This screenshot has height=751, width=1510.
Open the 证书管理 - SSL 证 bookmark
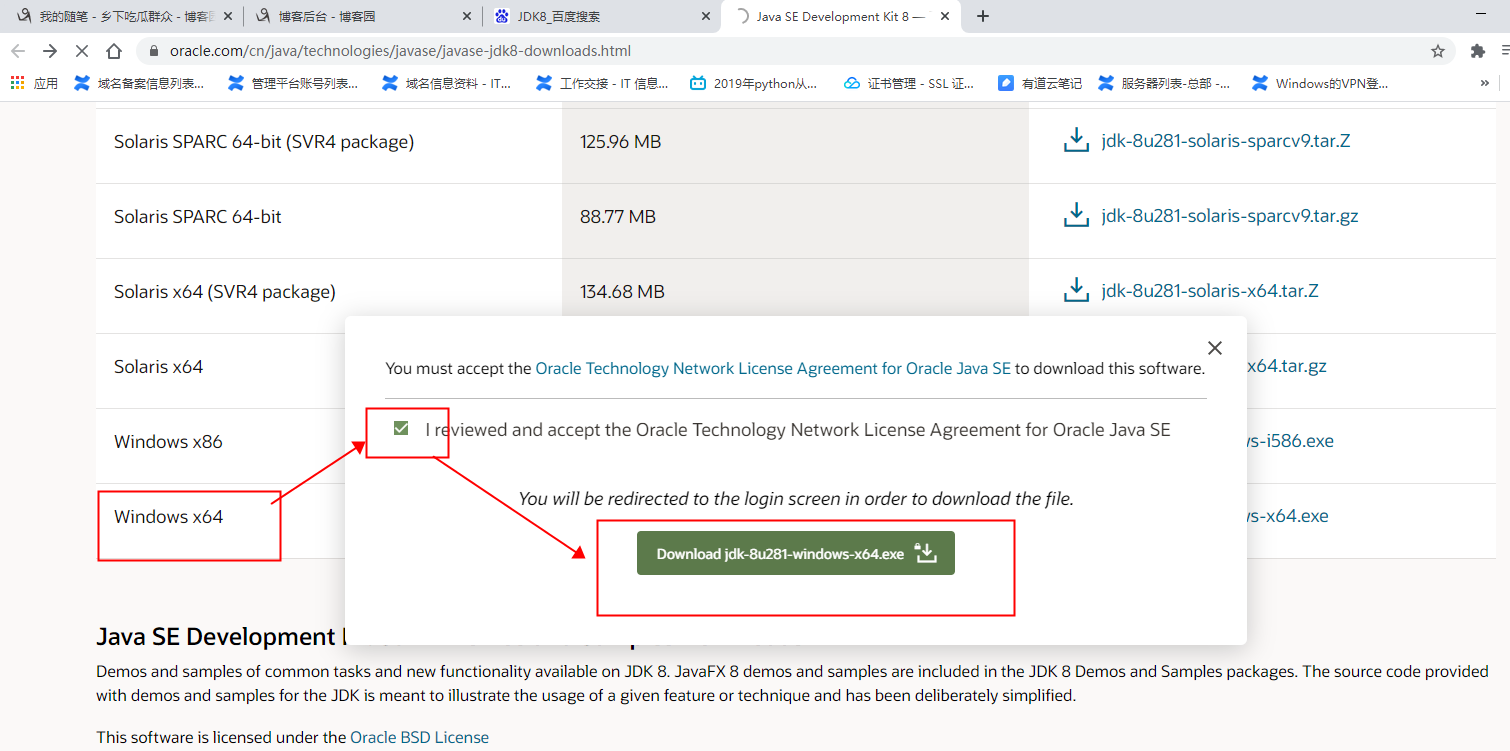909,84
